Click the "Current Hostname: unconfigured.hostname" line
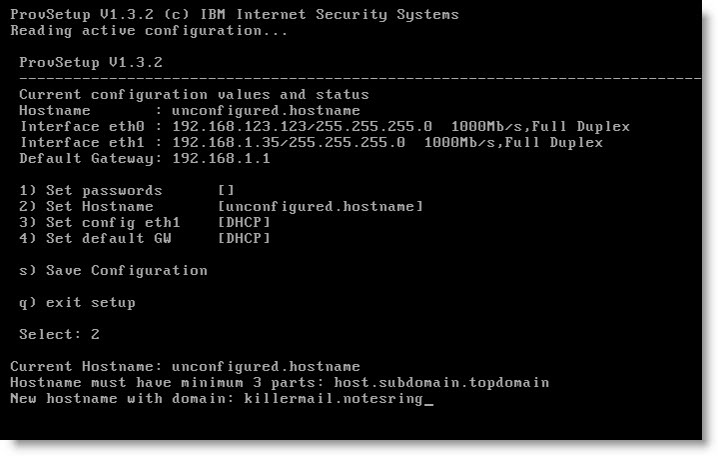The image size is (718, 456). [185, 367]
